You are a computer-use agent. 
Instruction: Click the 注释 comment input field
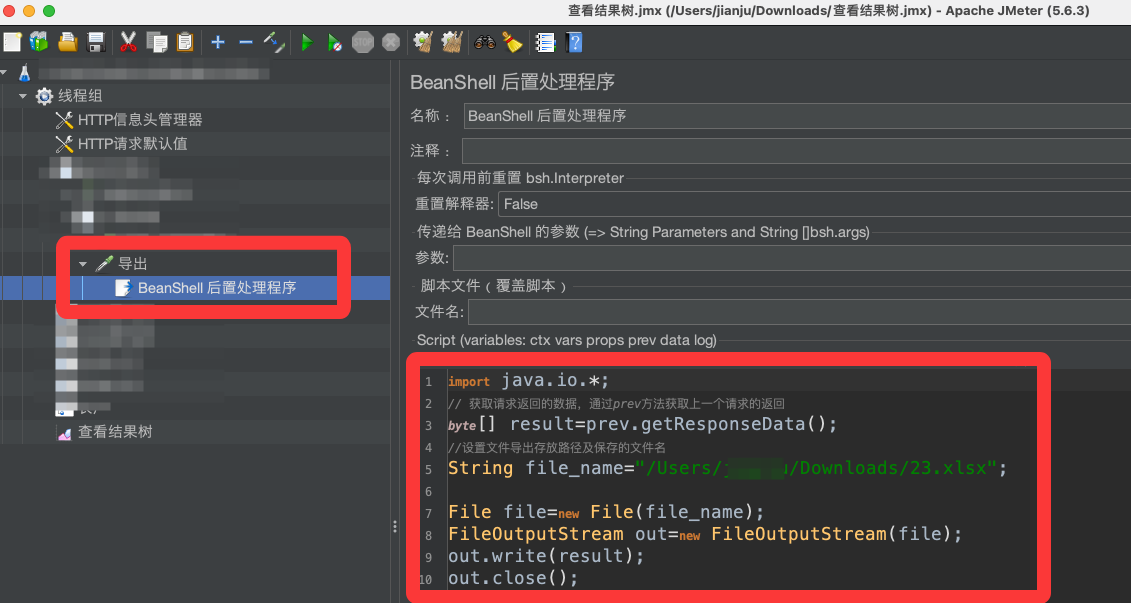[x=796, y=151]
